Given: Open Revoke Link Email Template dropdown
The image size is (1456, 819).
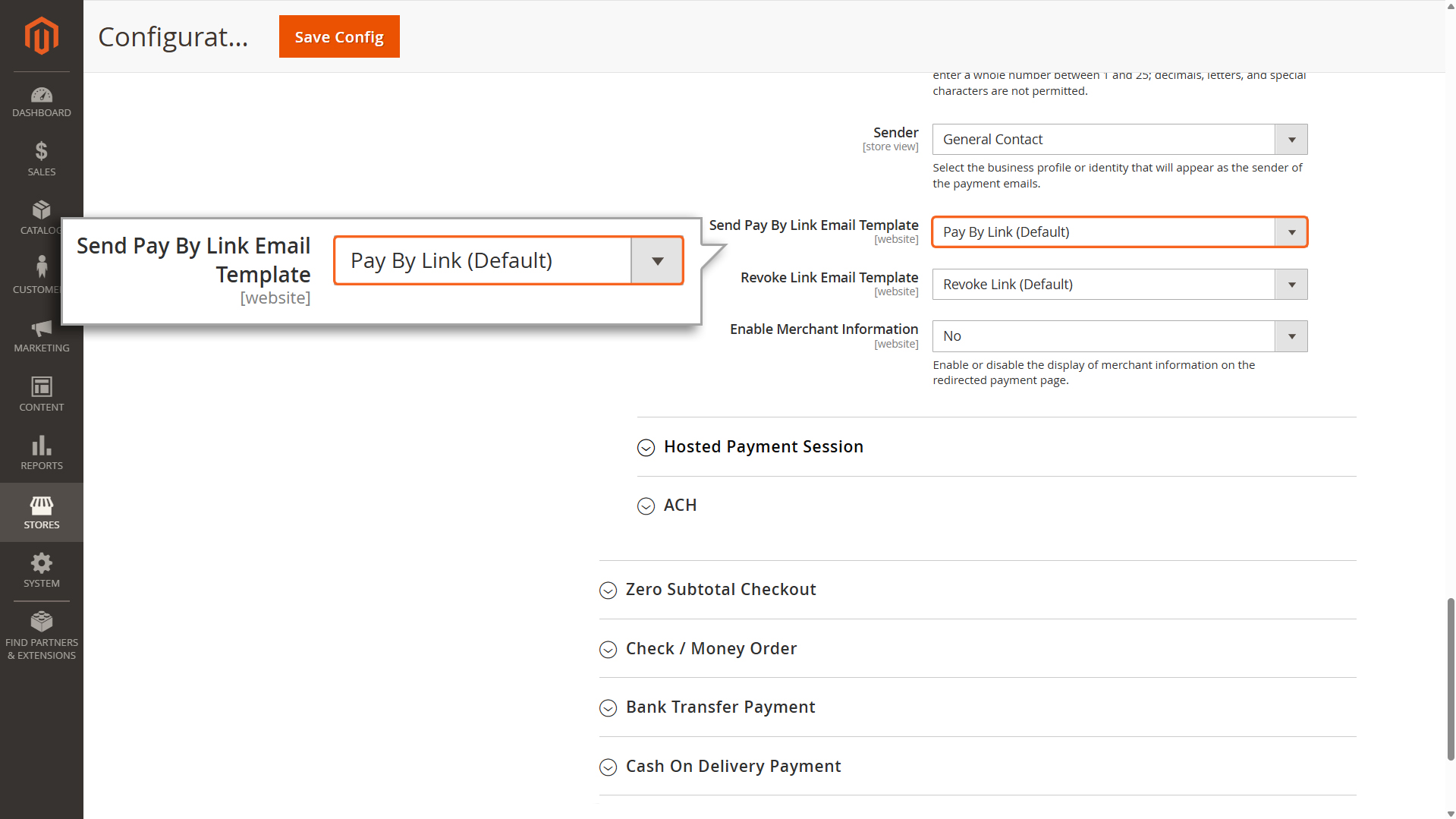Looking at the screenshot, I should (1119, 285).
